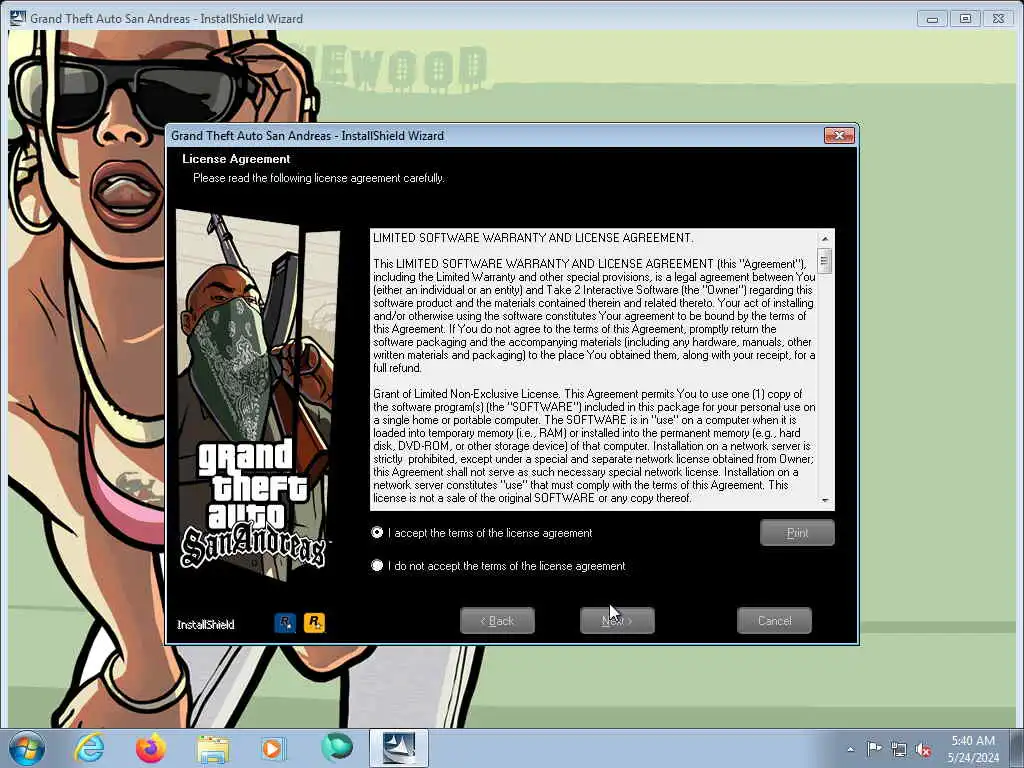1024x768 pixels.
Task: Click the license text scroll-down arrow
Action: [x=825, y=501]
